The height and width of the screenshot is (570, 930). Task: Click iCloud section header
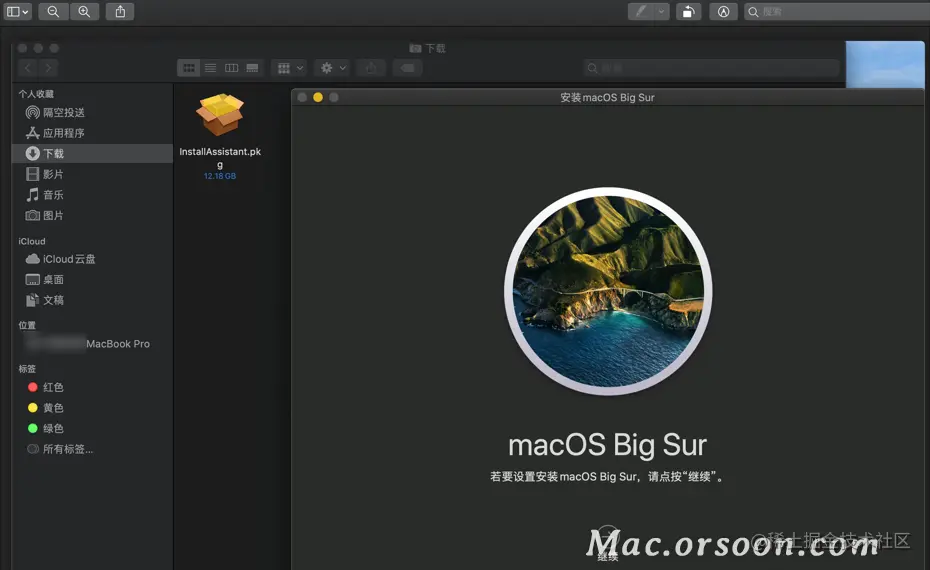tap(32, 241)
